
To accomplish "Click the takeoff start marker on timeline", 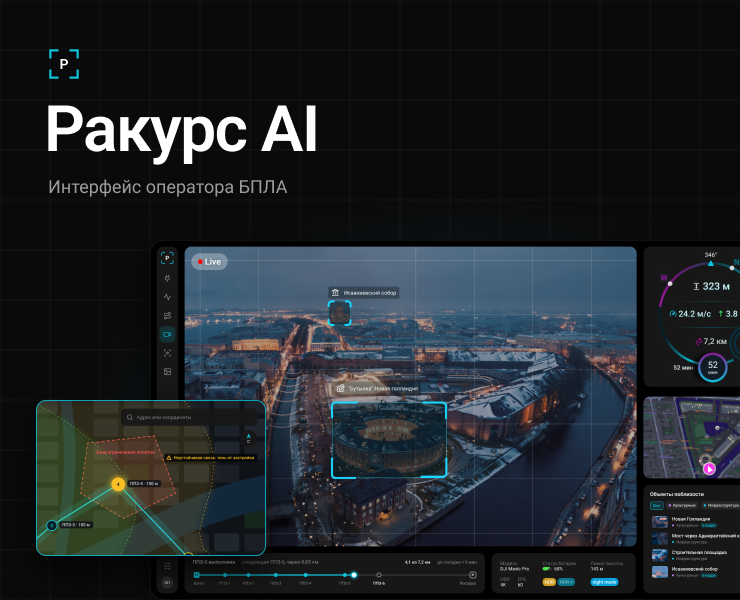I will 197,575.
